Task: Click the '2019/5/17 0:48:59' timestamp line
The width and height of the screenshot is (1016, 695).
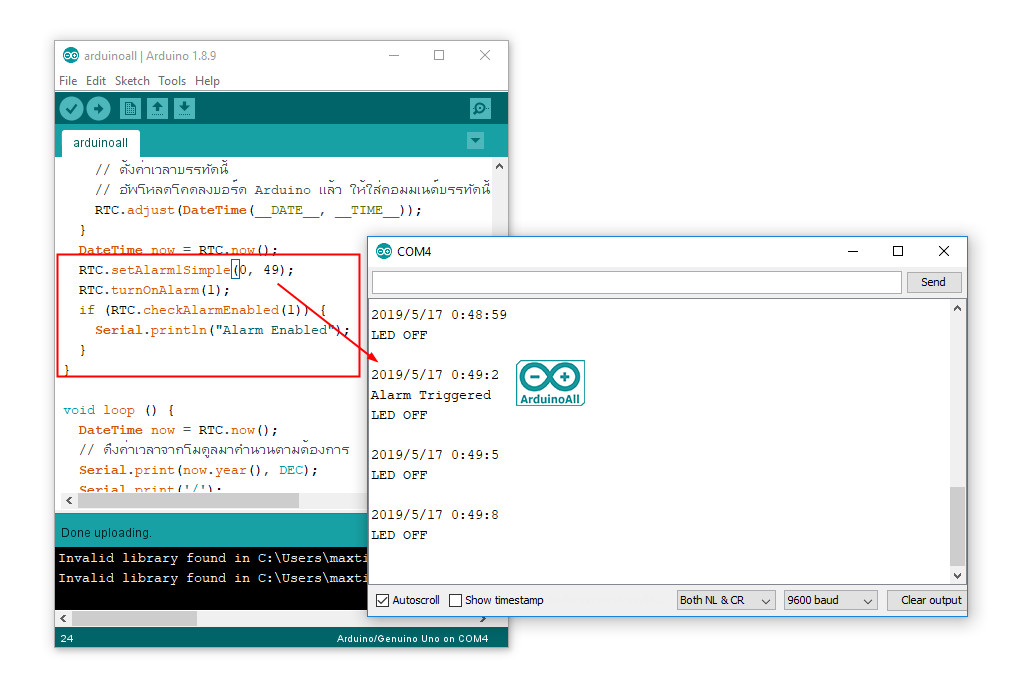Action: point(439,315)
